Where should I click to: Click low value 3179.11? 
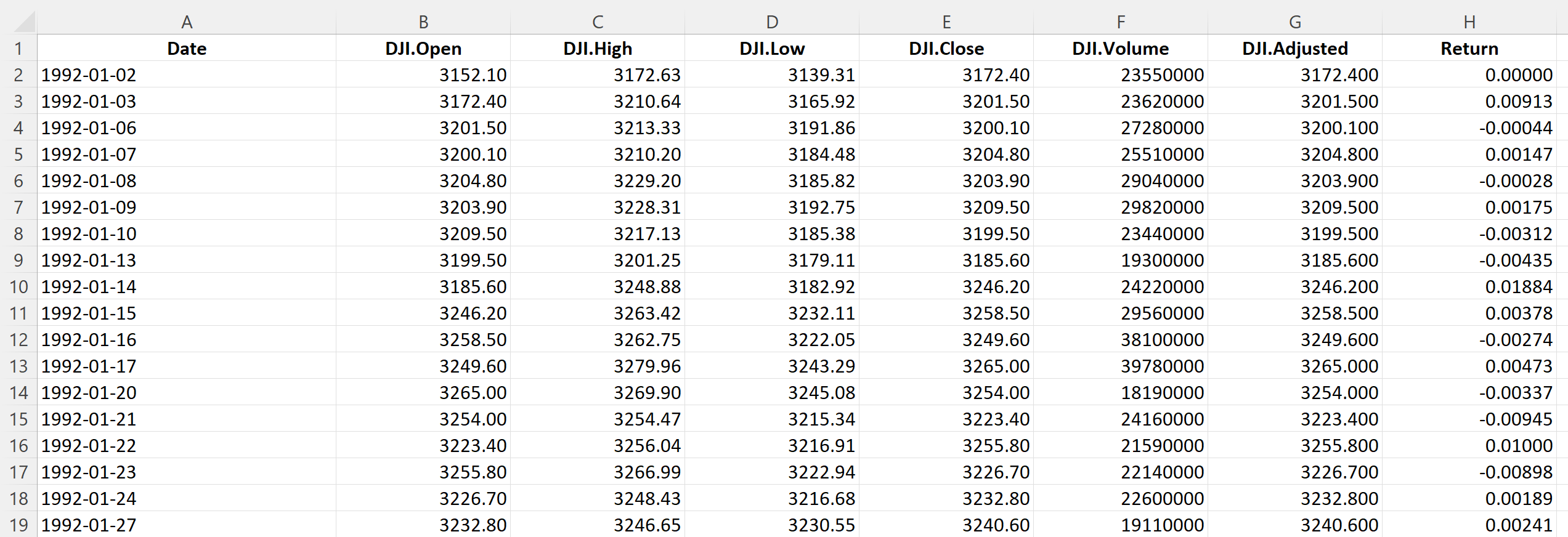coord(772,260)
